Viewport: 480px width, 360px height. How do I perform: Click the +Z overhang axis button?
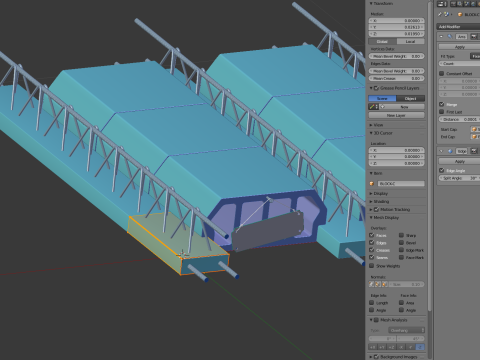392,347
